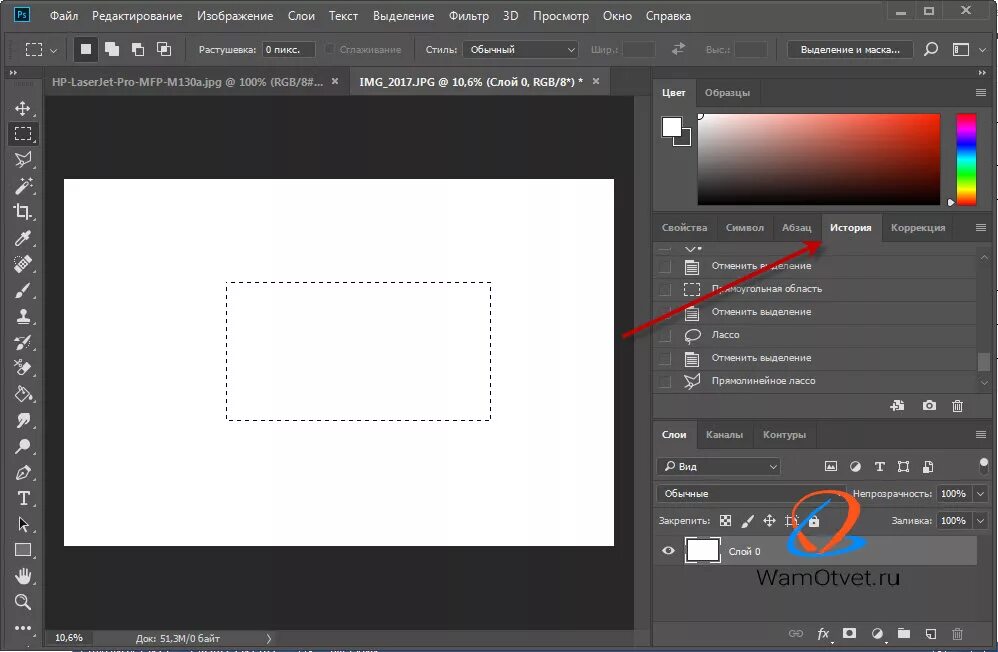Pick a hue on the rainbow slider

click(966, 159)
